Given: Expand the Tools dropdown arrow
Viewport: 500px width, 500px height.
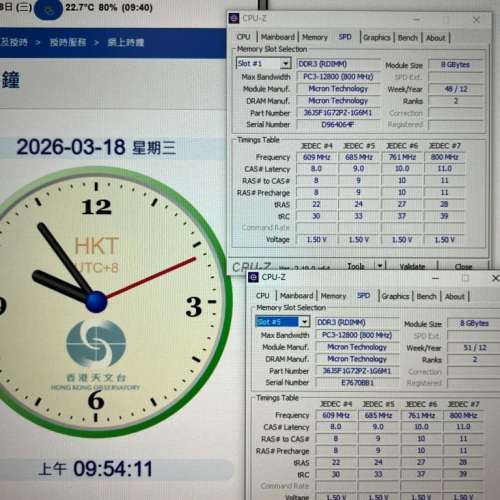Looking at the screenshot, I should click(x=380, y=266).
